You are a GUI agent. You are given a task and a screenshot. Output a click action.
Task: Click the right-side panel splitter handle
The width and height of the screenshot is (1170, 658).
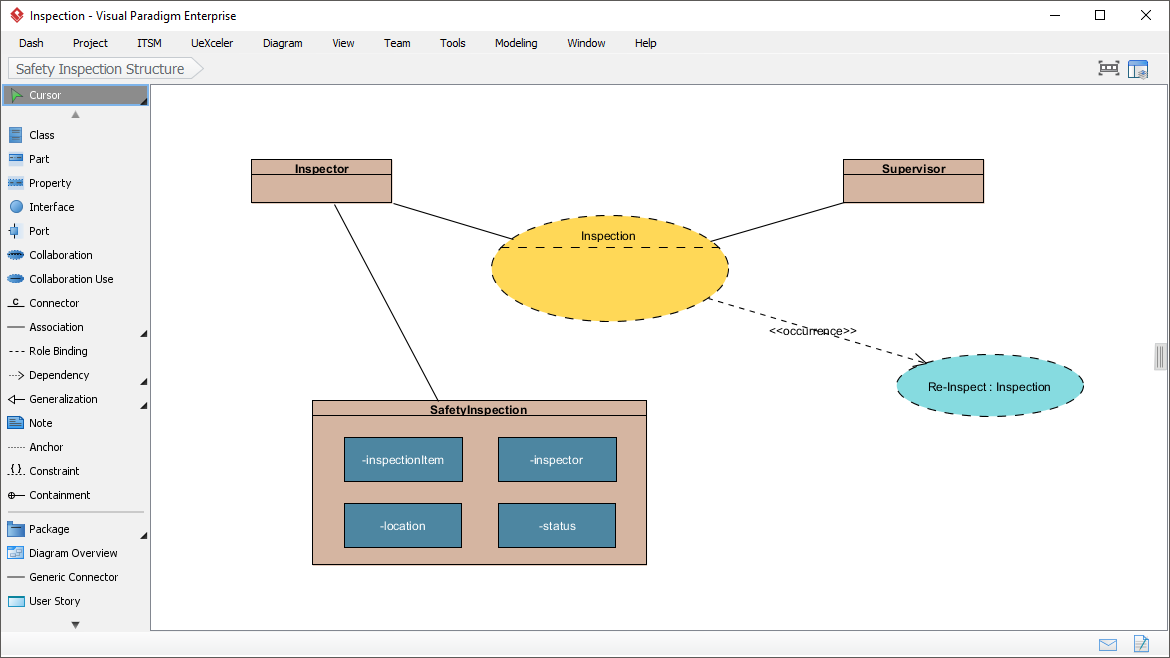coord(1160,356)
